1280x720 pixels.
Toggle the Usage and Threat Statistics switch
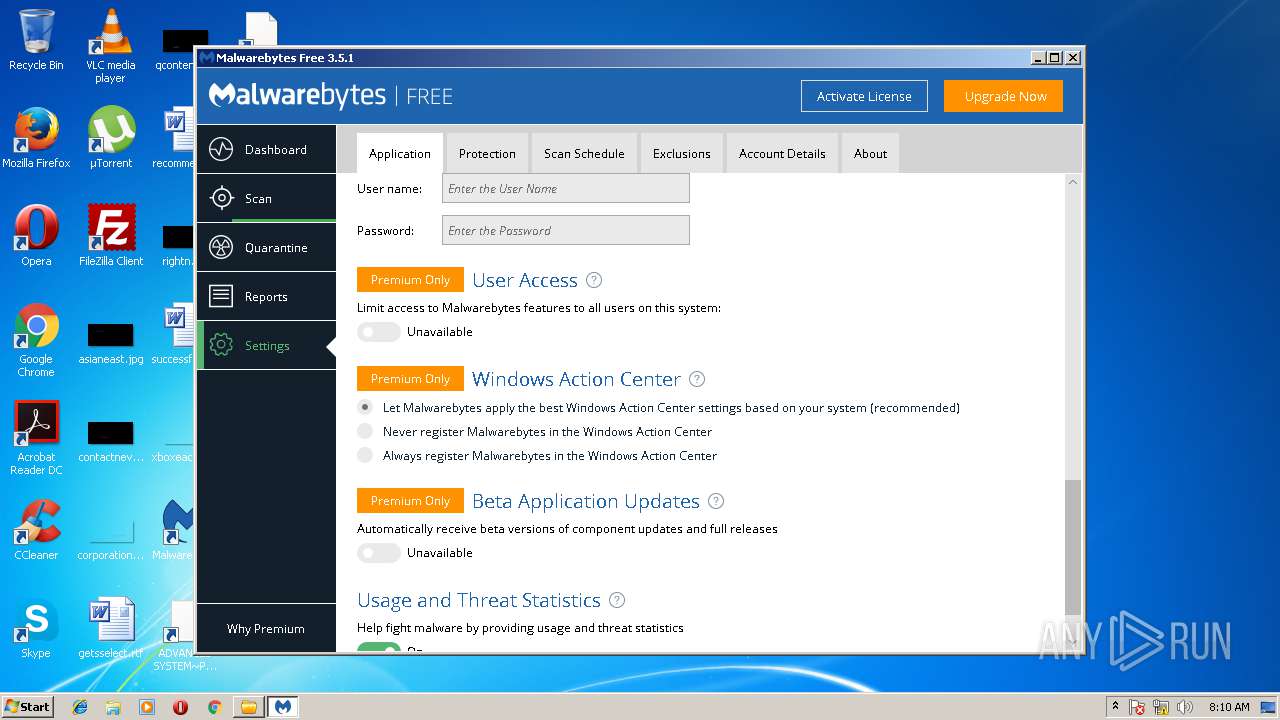click(x=379, y=648)
